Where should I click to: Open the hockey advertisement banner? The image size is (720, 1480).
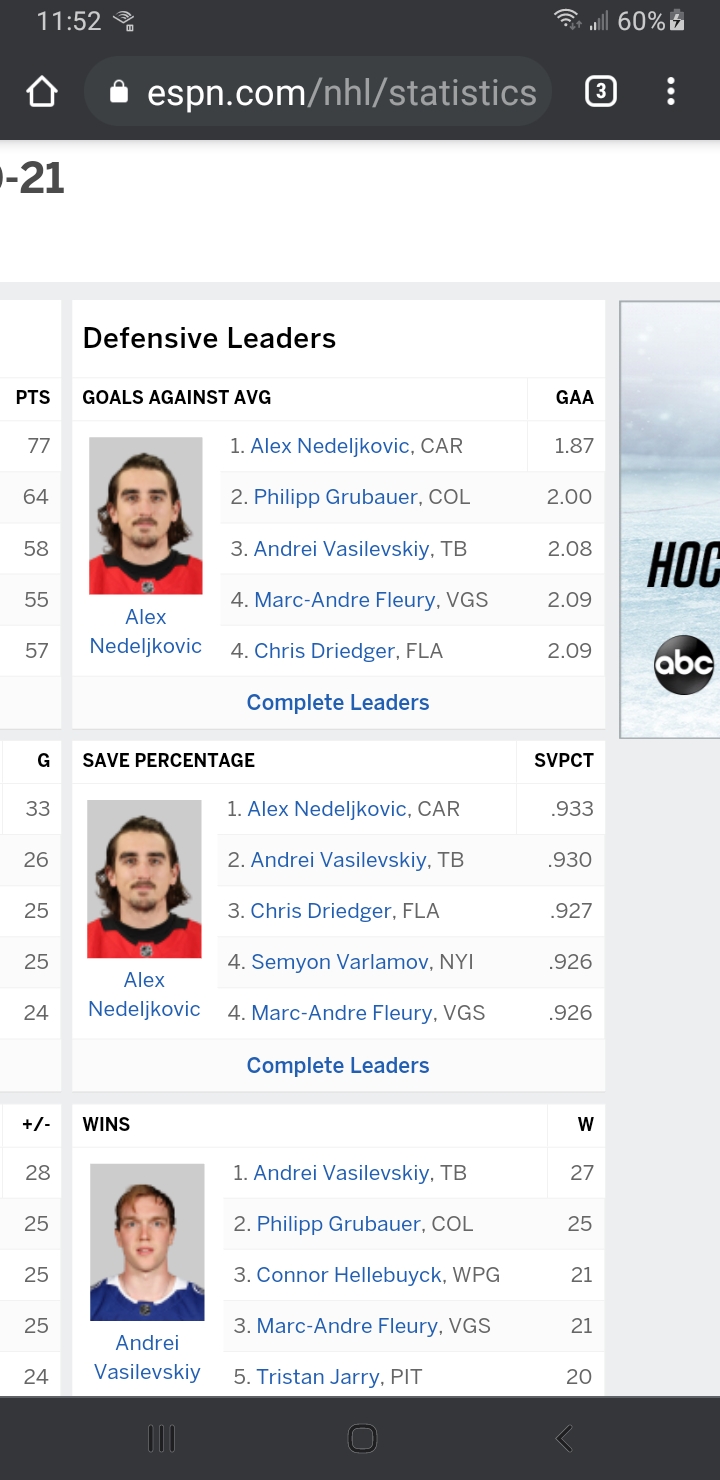click(x=670, y=520)
